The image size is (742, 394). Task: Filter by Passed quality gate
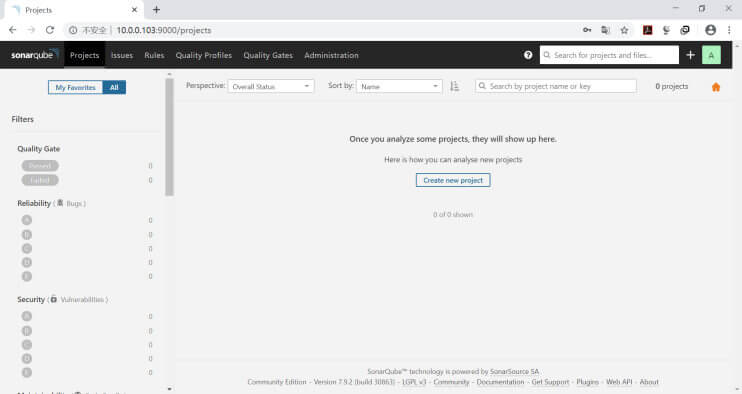tap(40, 166)
